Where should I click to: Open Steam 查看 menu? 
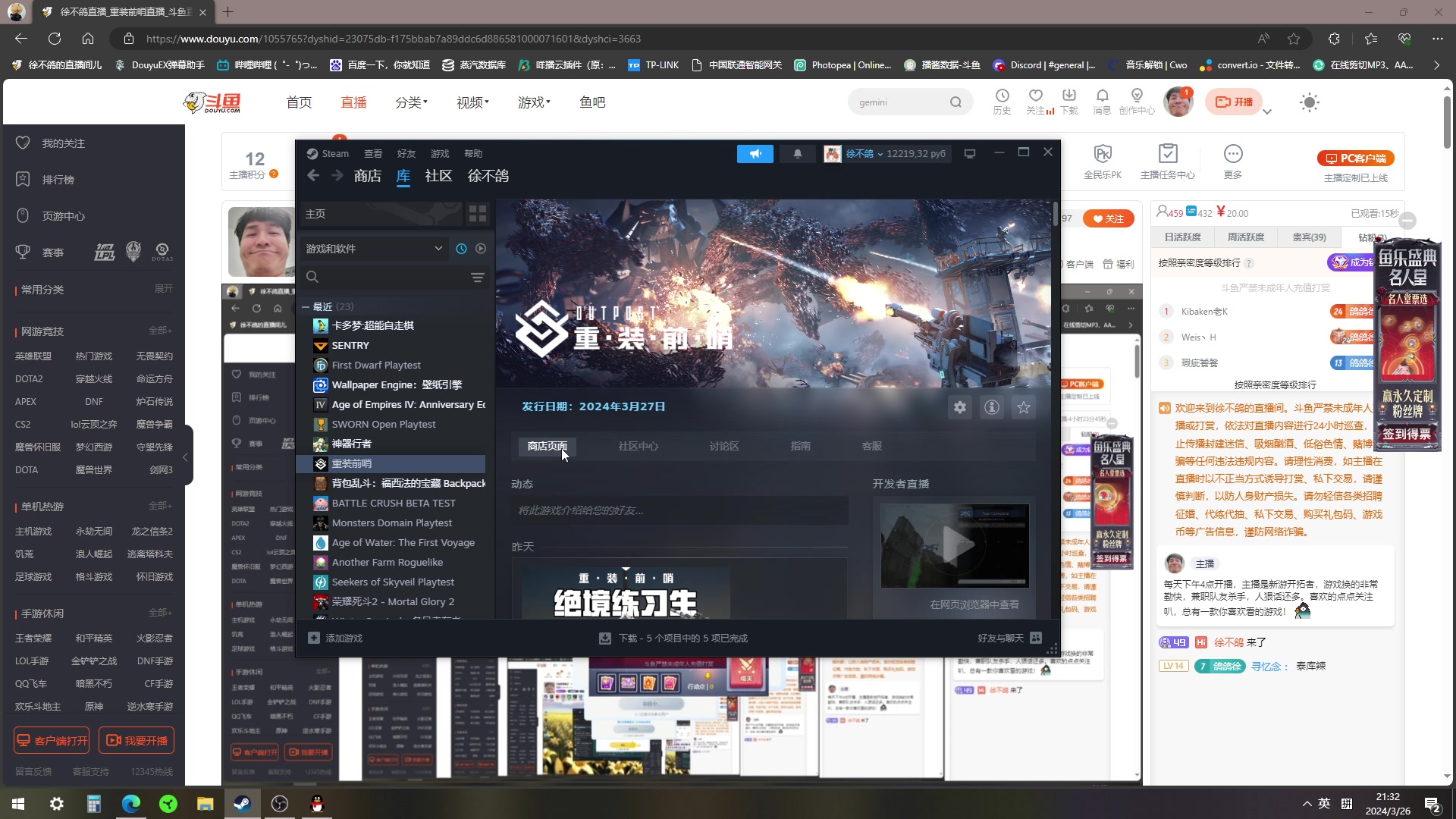[x=373, y=154]
